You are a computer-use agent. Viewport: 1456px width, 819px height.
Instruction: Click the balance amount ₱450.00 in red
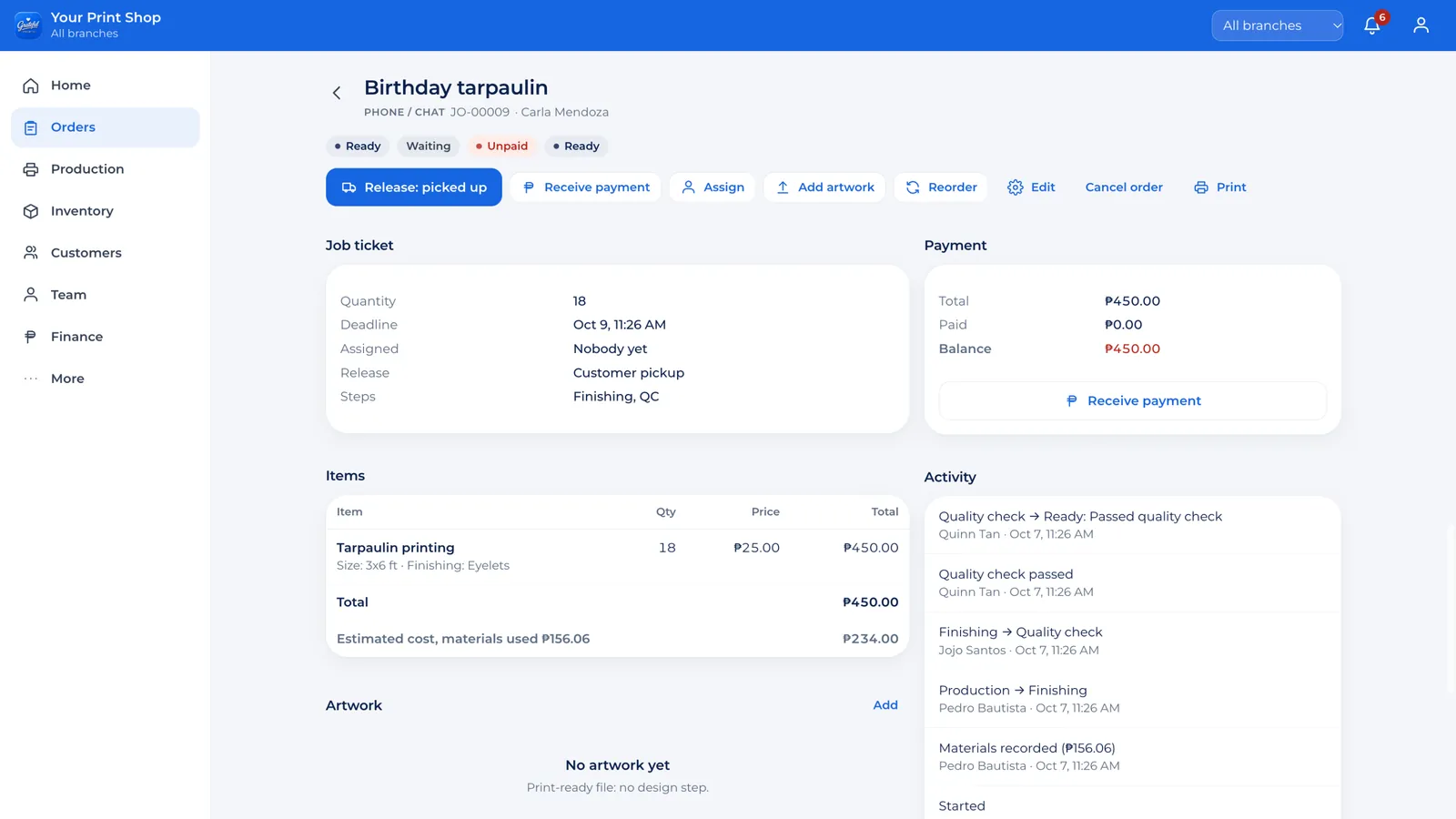[1132, 349]
